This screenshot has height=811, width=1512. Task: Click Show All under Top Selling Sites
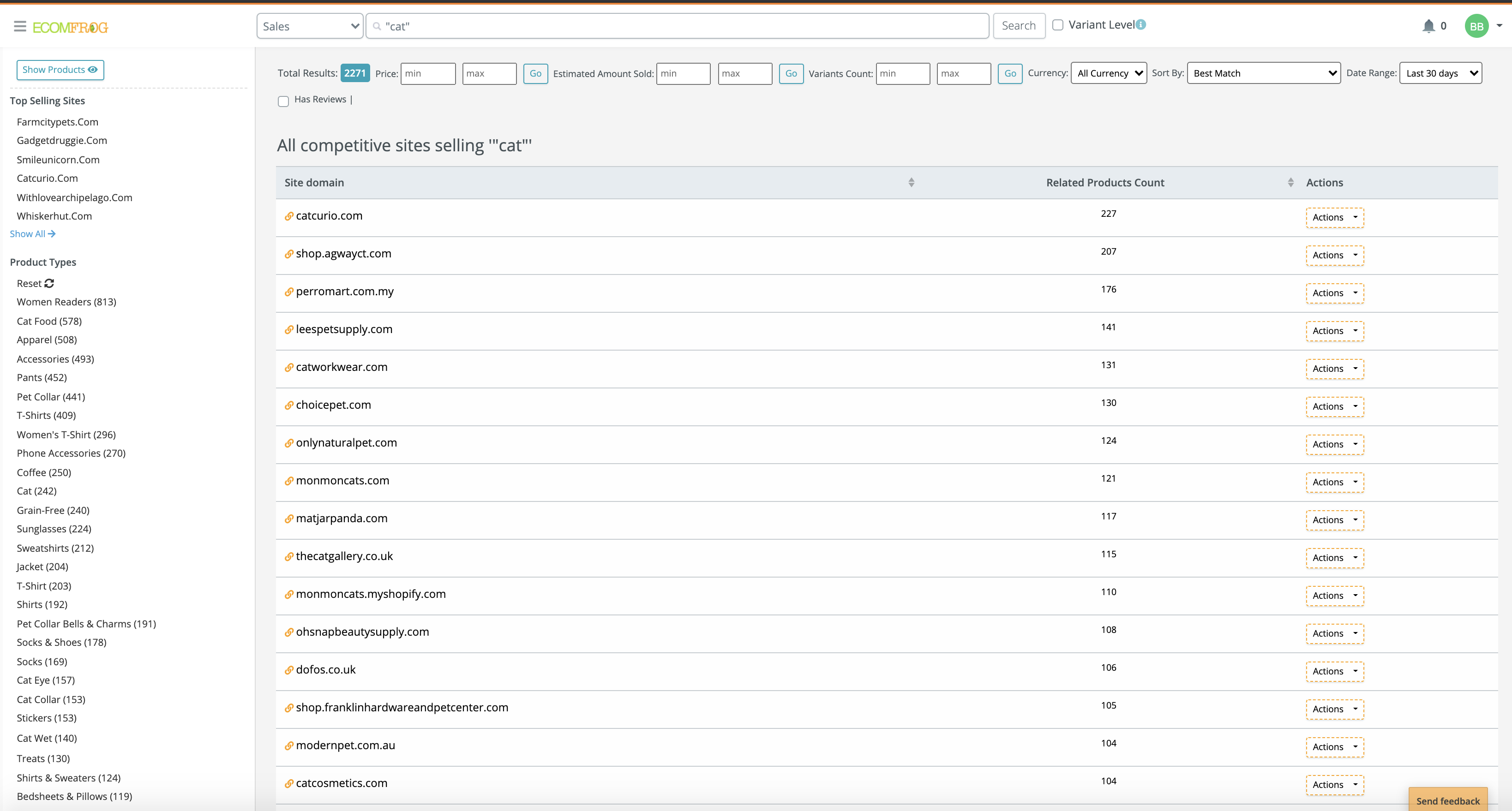tap(32, 233)
